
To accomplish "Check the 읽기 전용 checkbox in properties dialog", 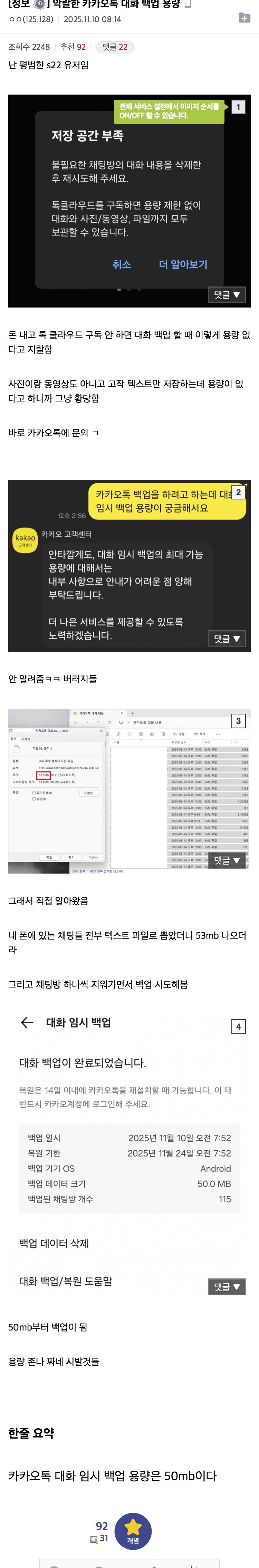I will 33,792.
